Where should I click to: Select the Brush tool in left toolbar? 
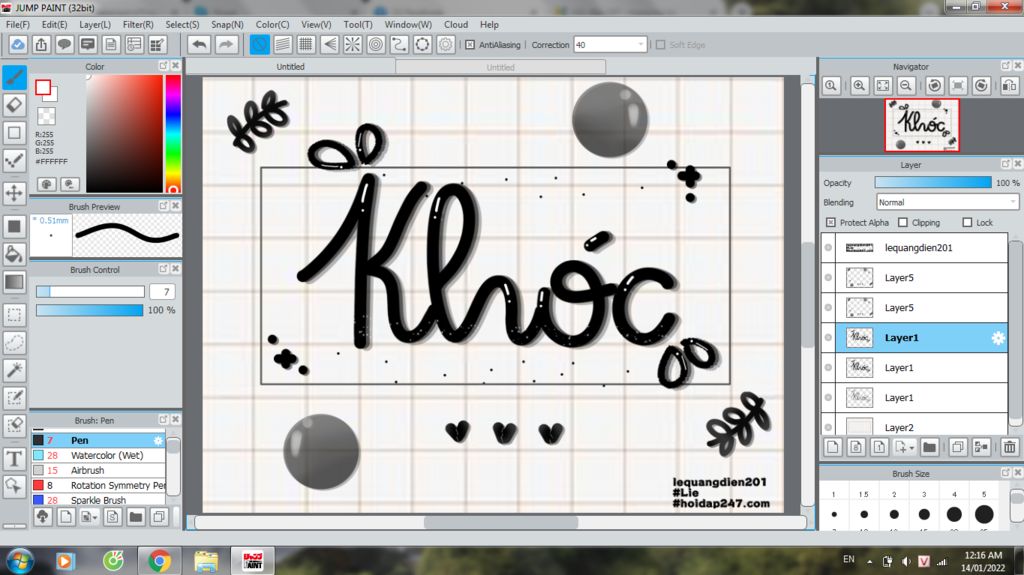coord(14,77)
